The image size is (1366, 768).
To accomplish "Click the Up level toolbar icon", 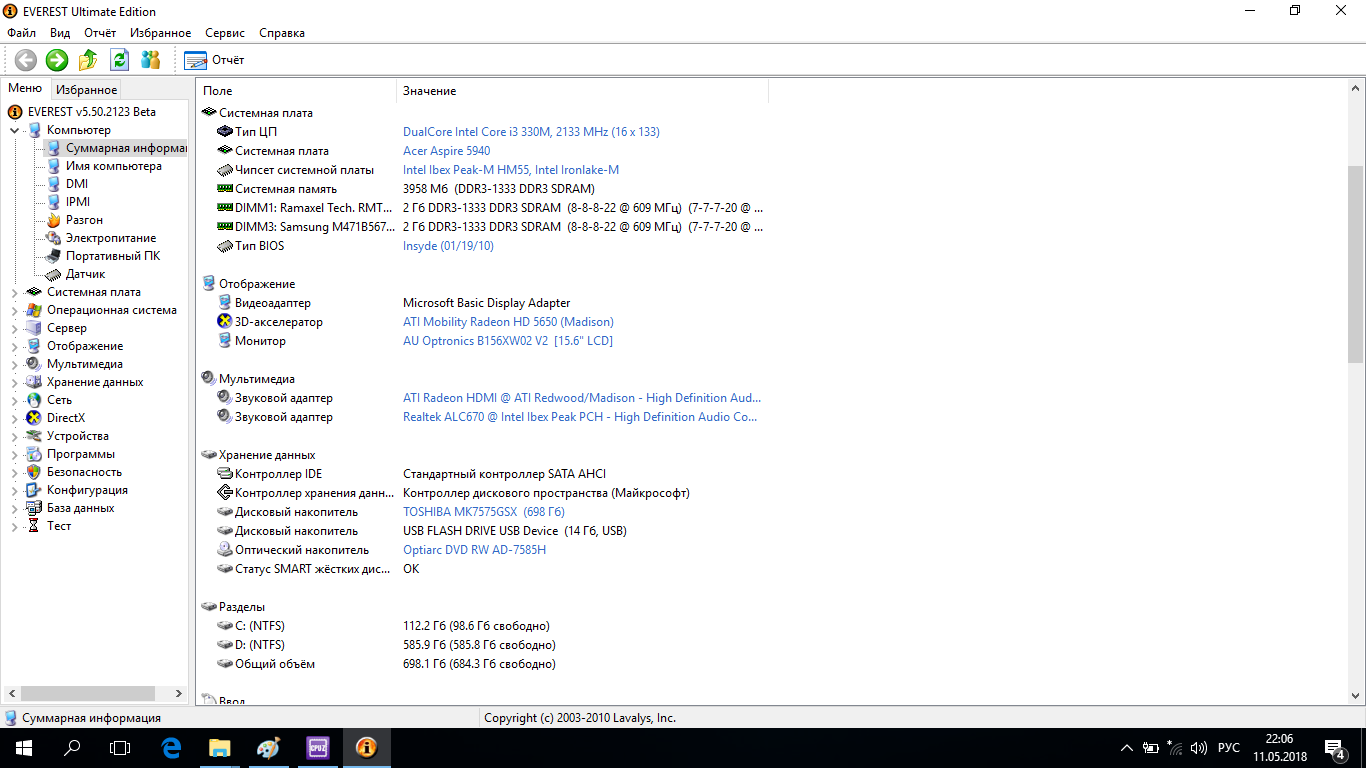I will [x=88, y=60].
